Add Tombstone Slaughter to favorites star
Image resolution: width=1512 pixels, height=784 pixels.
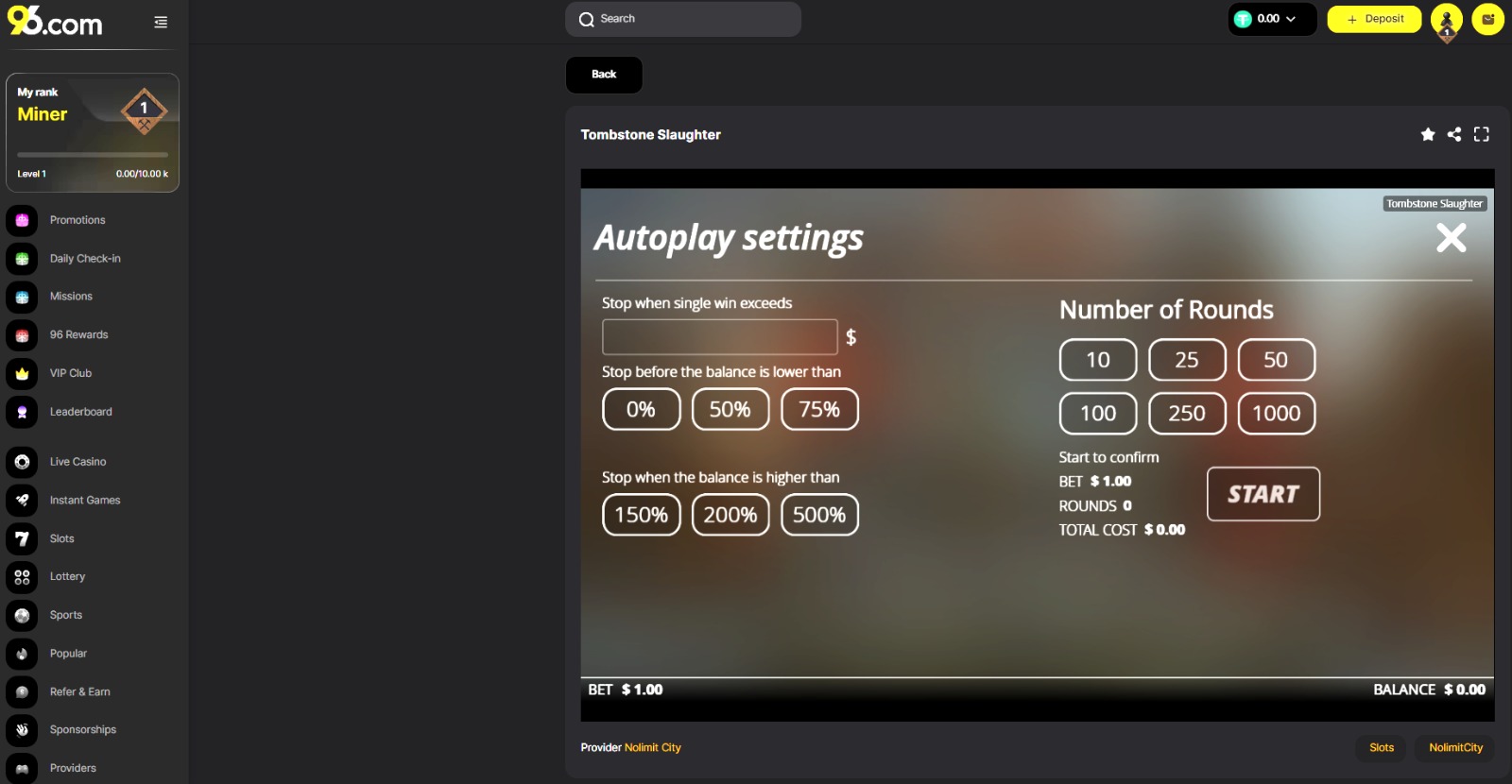(1427, 135)
